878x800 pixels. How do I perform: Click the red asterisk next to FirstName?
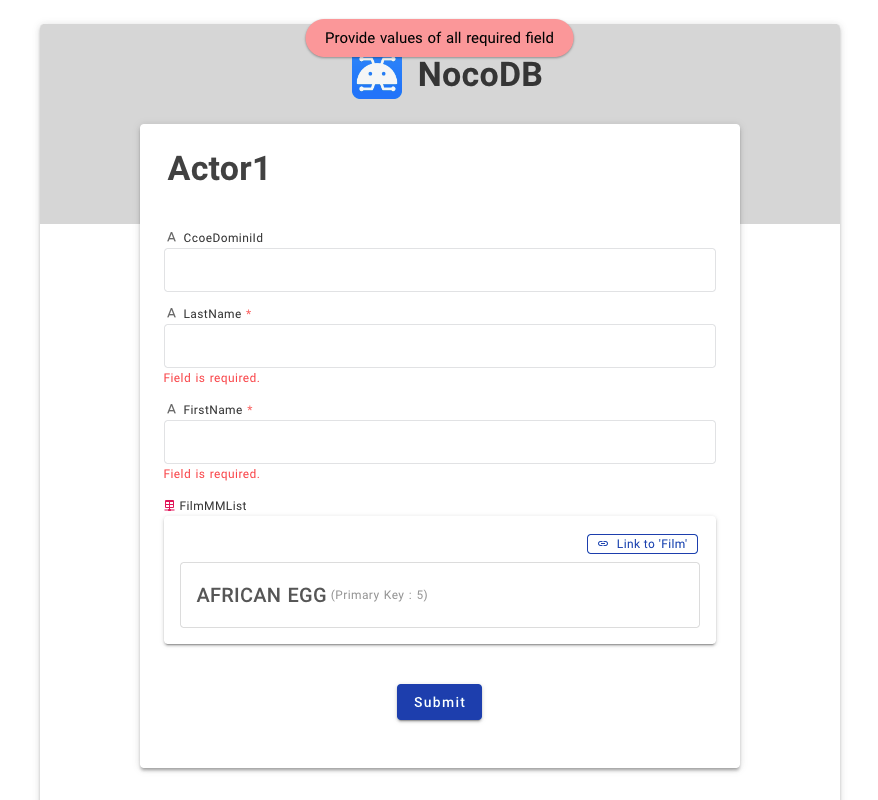pyautogui.click(x=248, y=409)
